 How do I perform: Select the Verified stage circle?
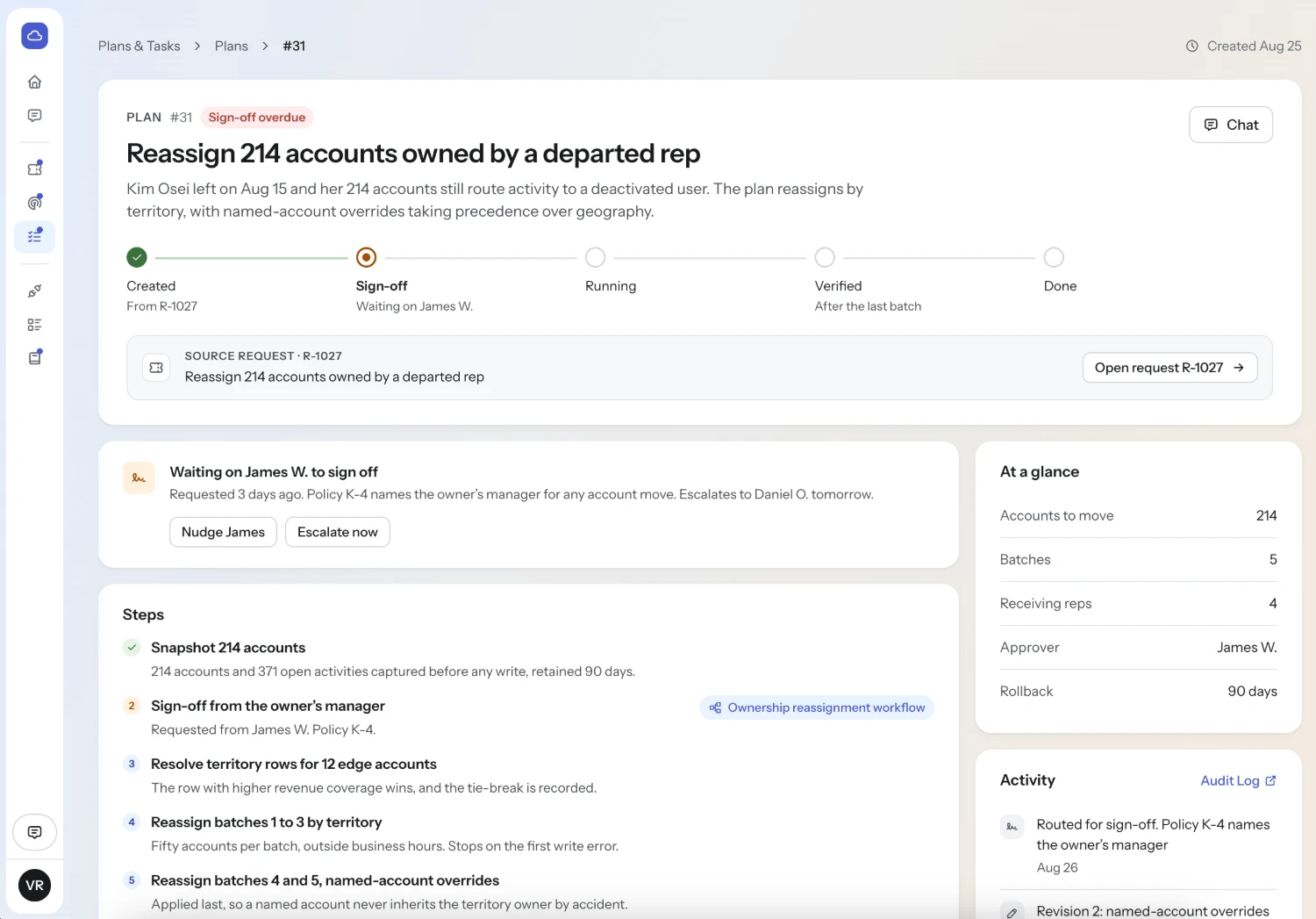[825, 257]
